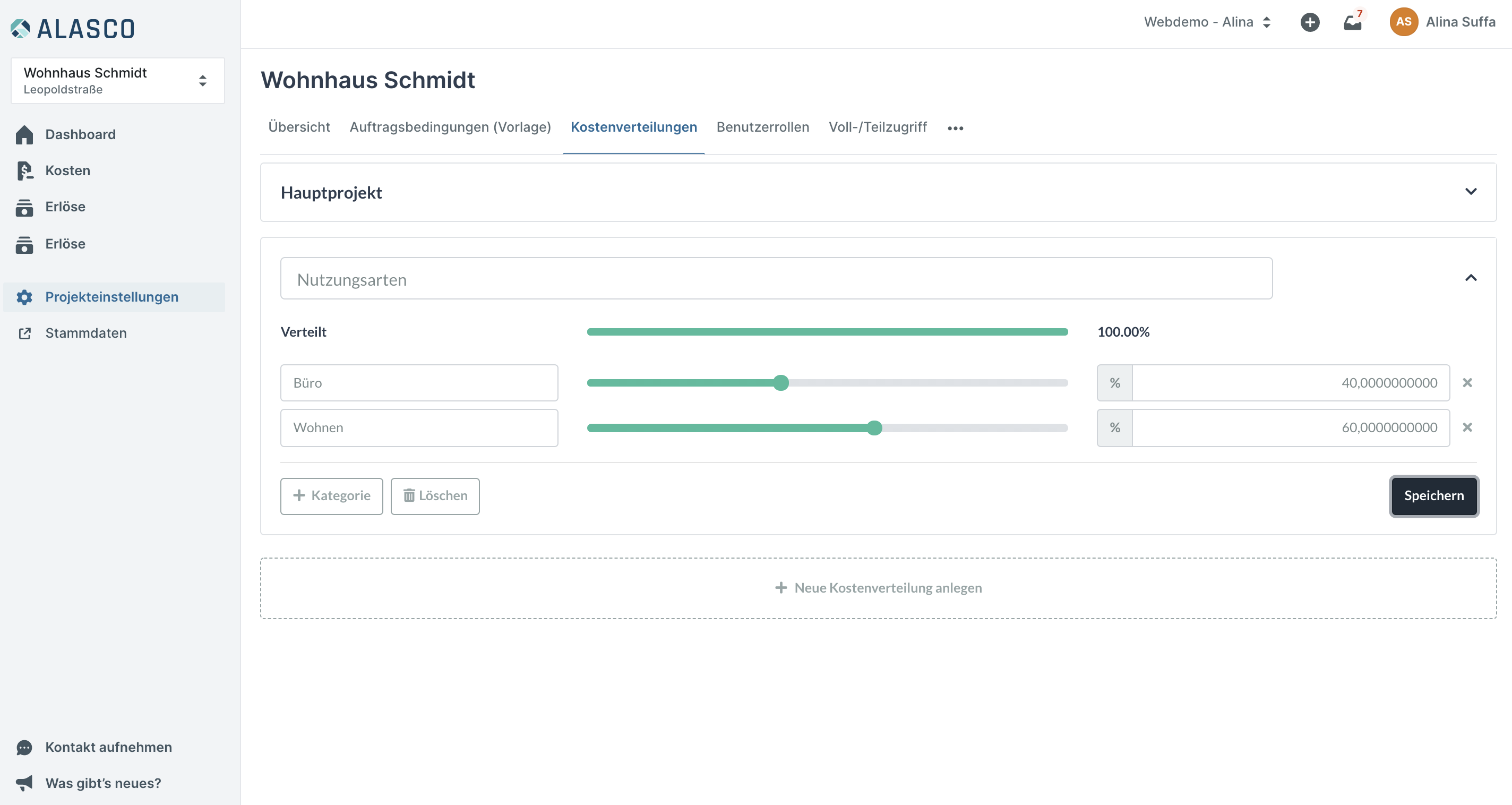Screen dimensions: 1512x805
Task: Open the Wohnhaus Schmidt project selector
Action: click(117, 80)
